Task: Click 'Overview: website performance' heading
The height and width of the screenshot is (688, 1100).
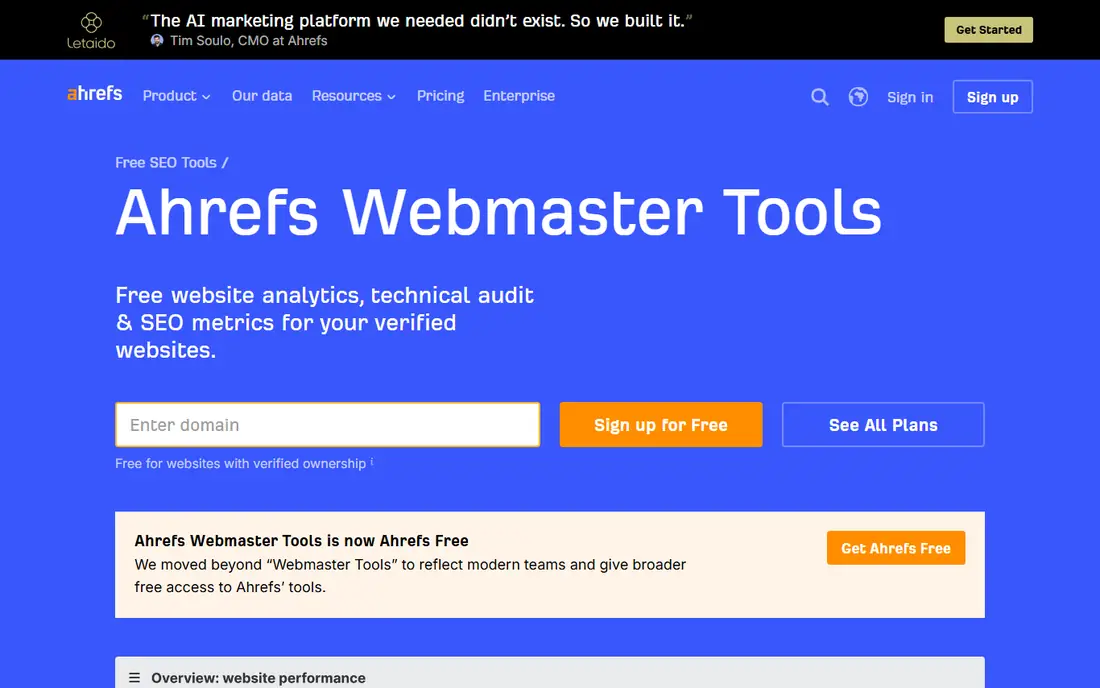Action: click(258, 678)
